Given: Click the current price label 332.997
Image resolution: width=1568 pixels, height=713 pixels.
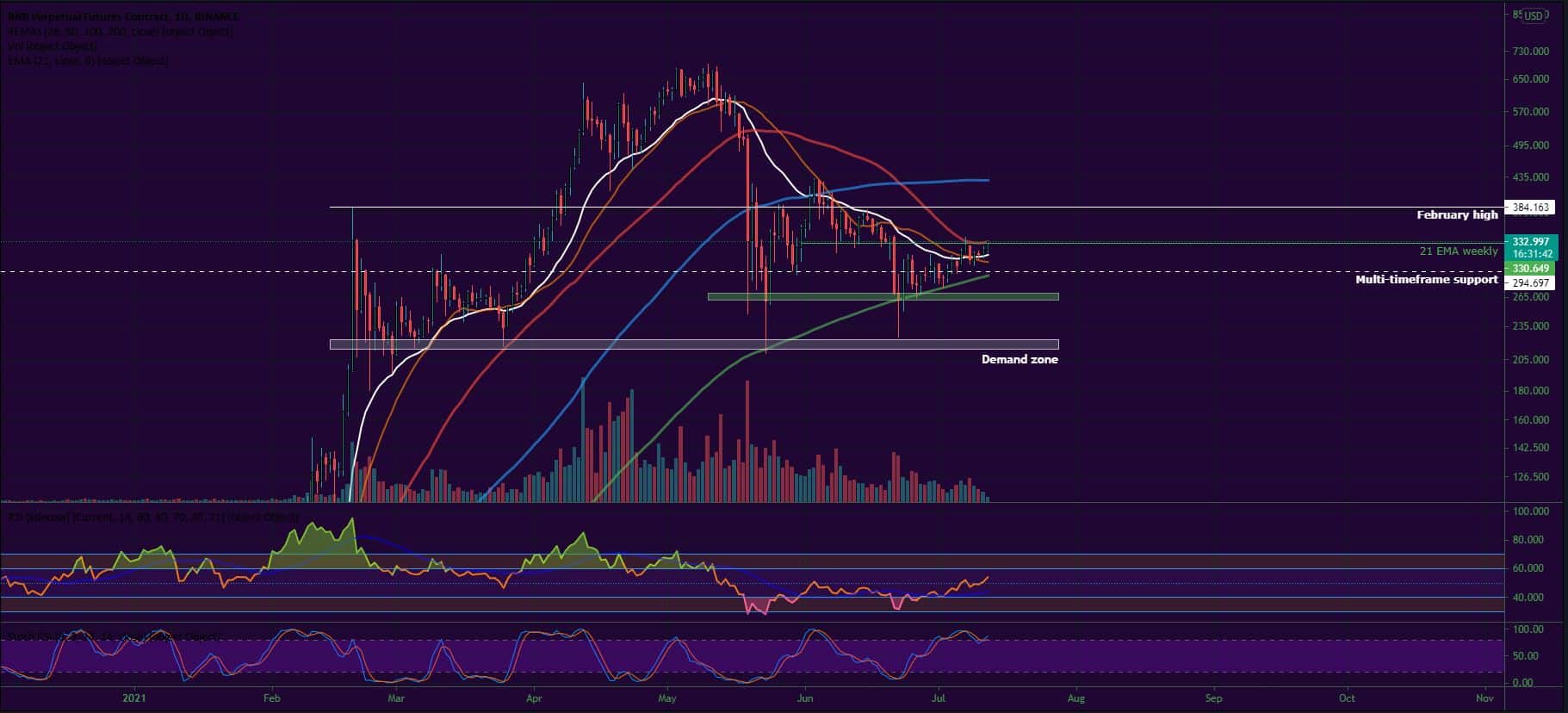Looking at the screenshot, I should (1529, 241).
